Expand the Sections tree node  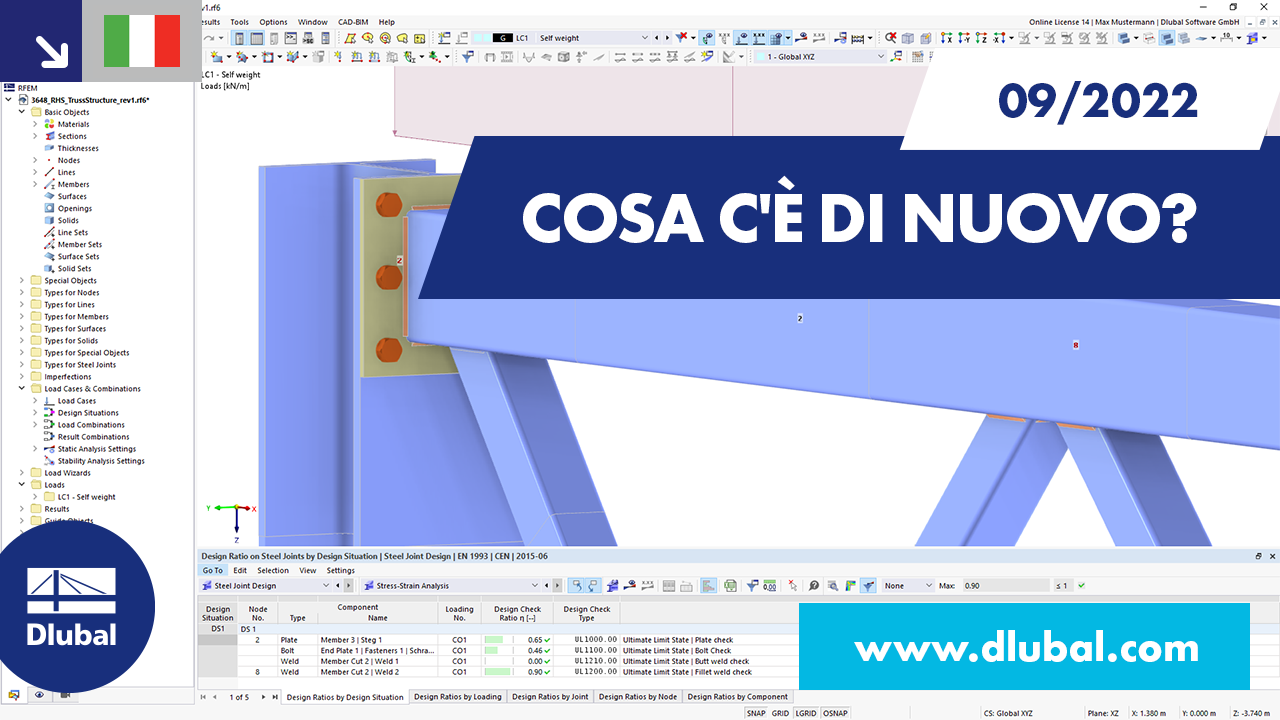coord(36,136)
